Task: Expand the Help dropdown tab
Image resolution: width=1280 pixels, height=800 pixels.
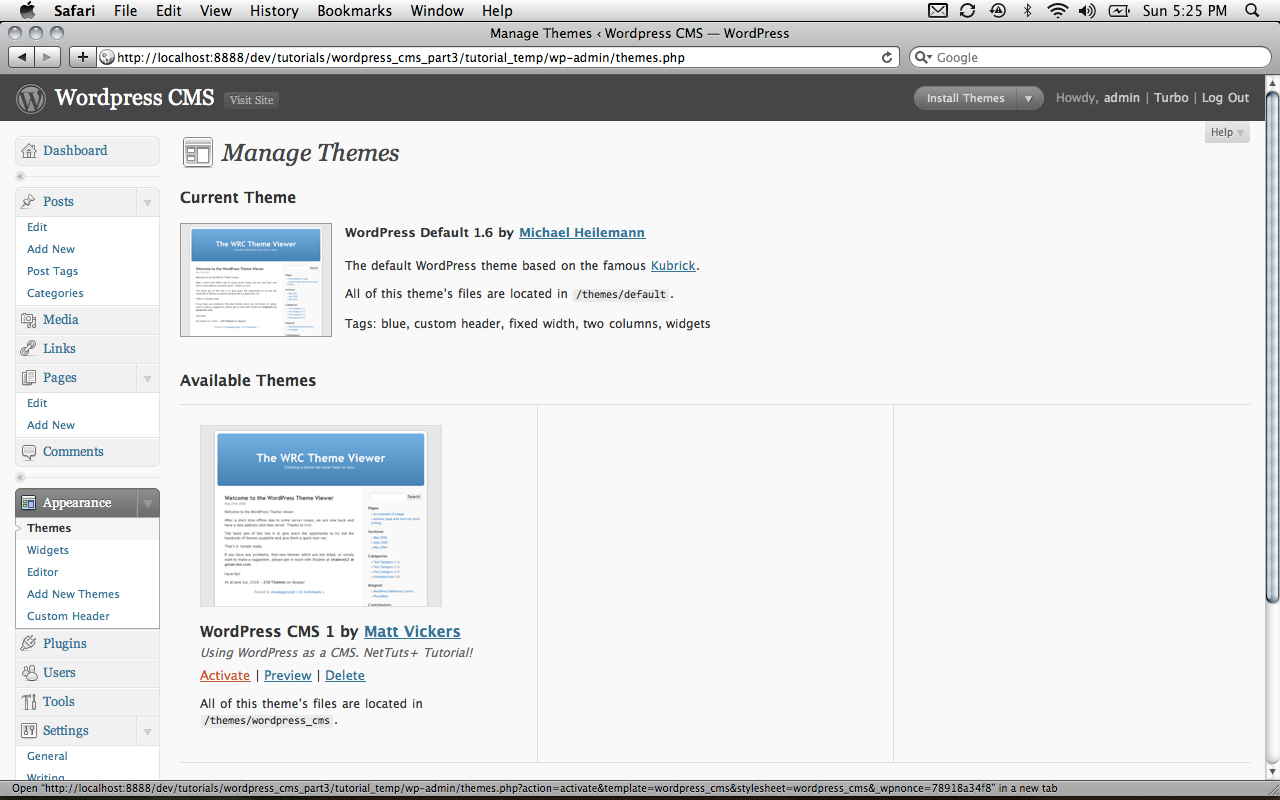Action: pos(1227,132)
